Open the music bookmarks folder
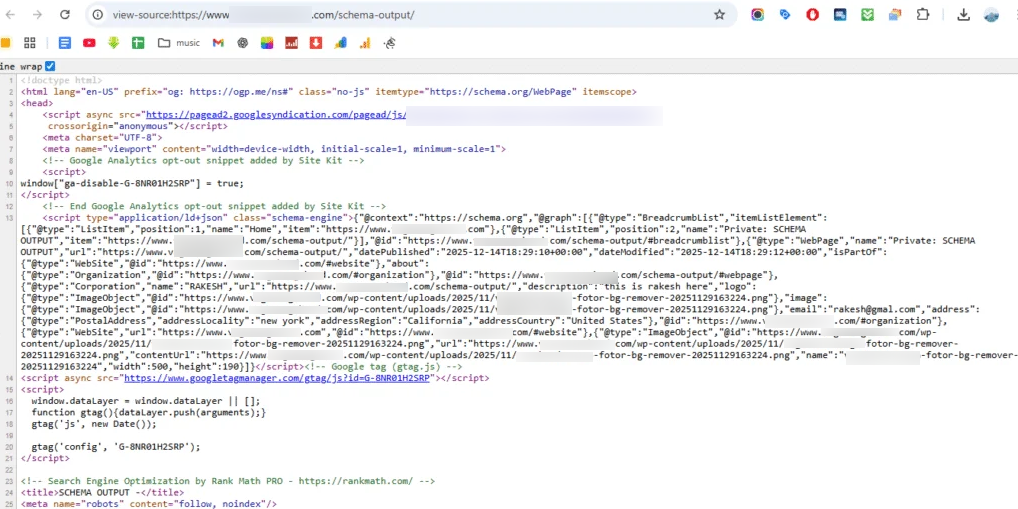The width and height of the screenshot is (1018, 509). (x=179, y=43)
